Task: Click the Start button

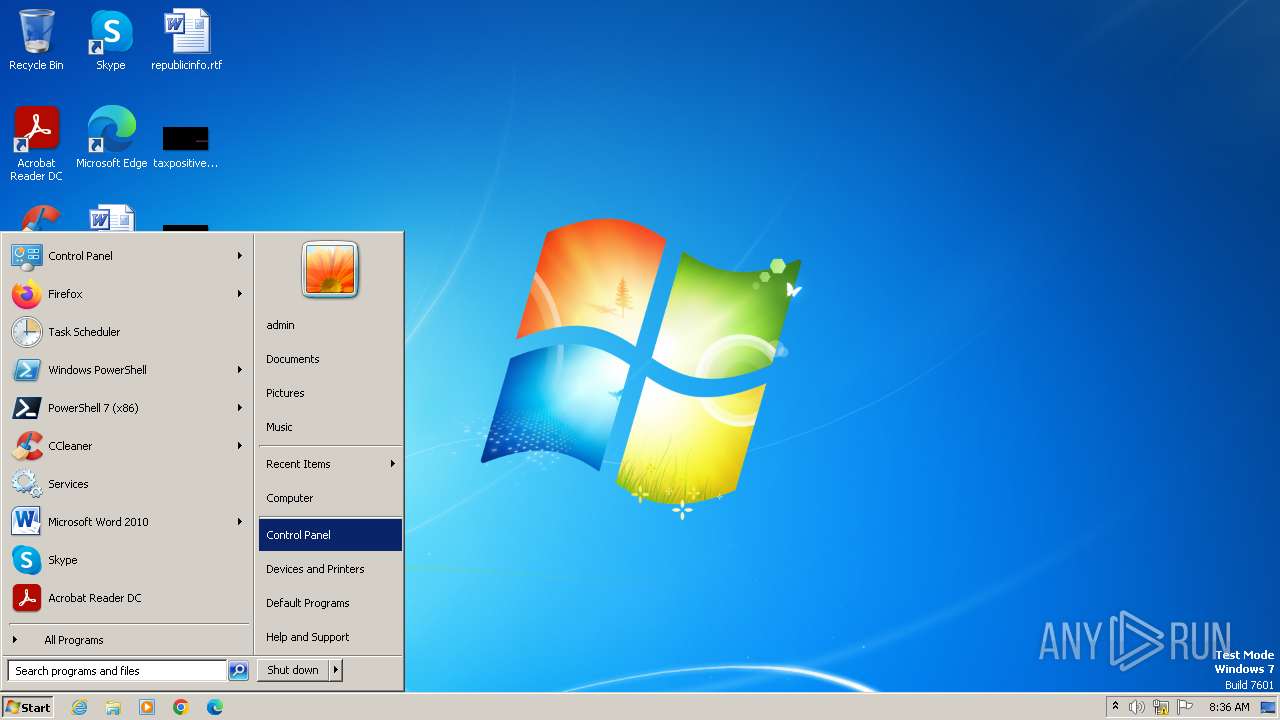Action: click(x=28, y=707)
